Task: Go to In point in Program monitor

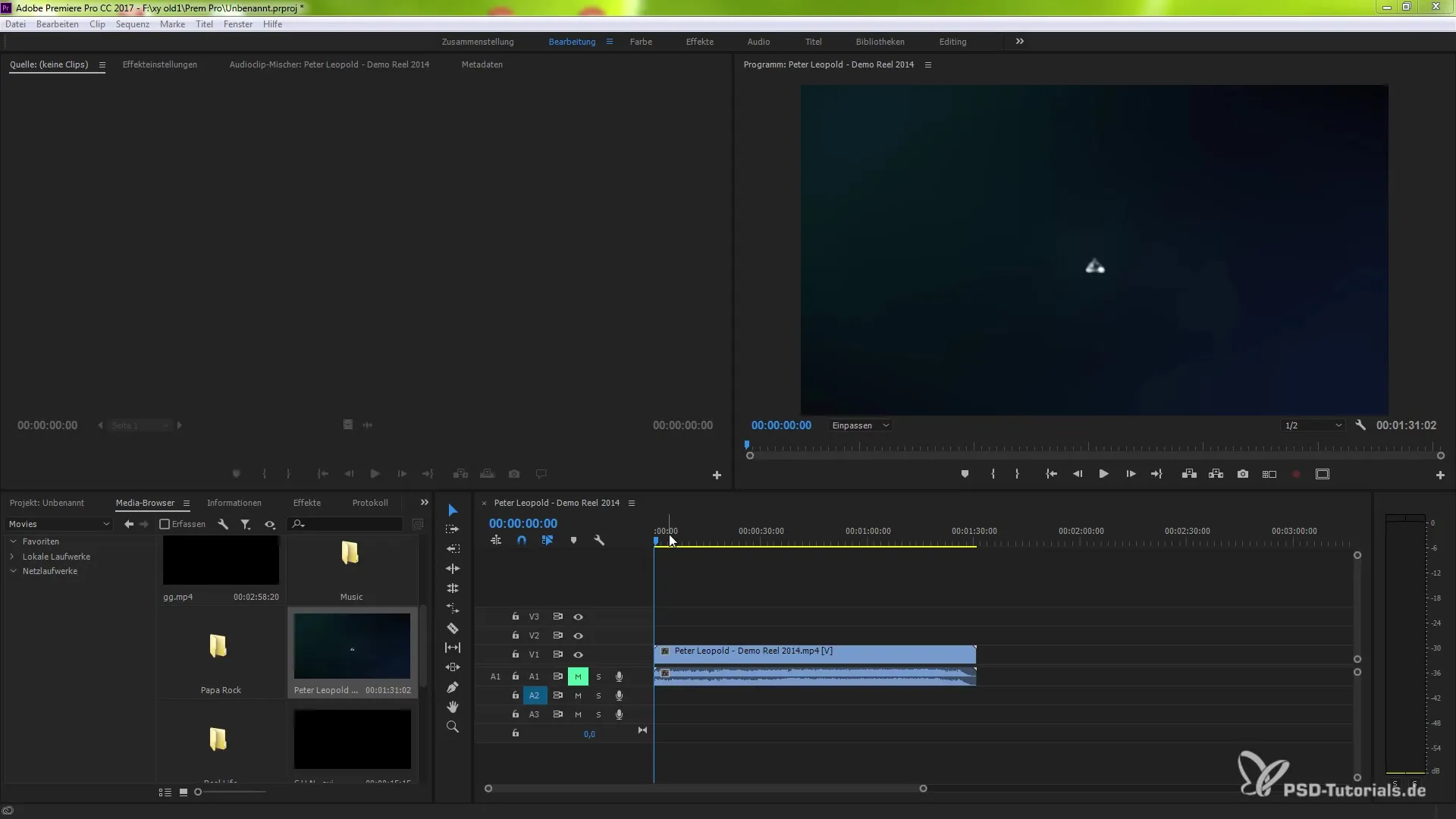Action: pos(1051,474)
